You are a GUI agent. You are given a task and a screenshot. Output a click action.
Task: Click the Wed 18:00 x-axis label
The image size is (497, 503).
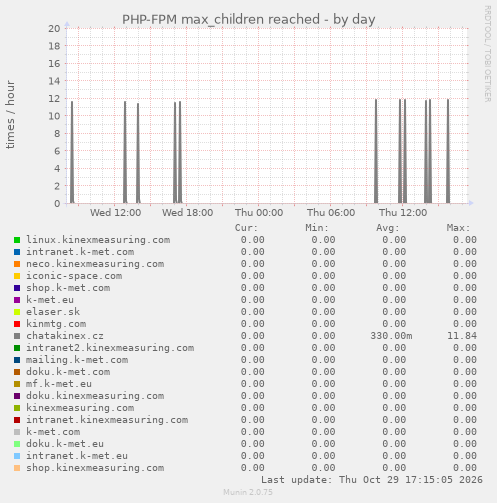click(x=188, y=213)
